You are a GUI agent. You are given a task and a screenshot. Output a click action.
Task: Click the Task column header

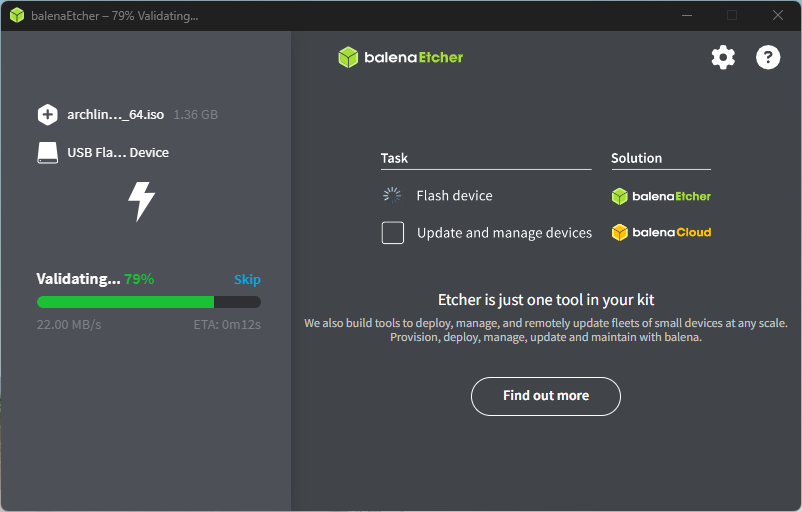tap(394, 158)
